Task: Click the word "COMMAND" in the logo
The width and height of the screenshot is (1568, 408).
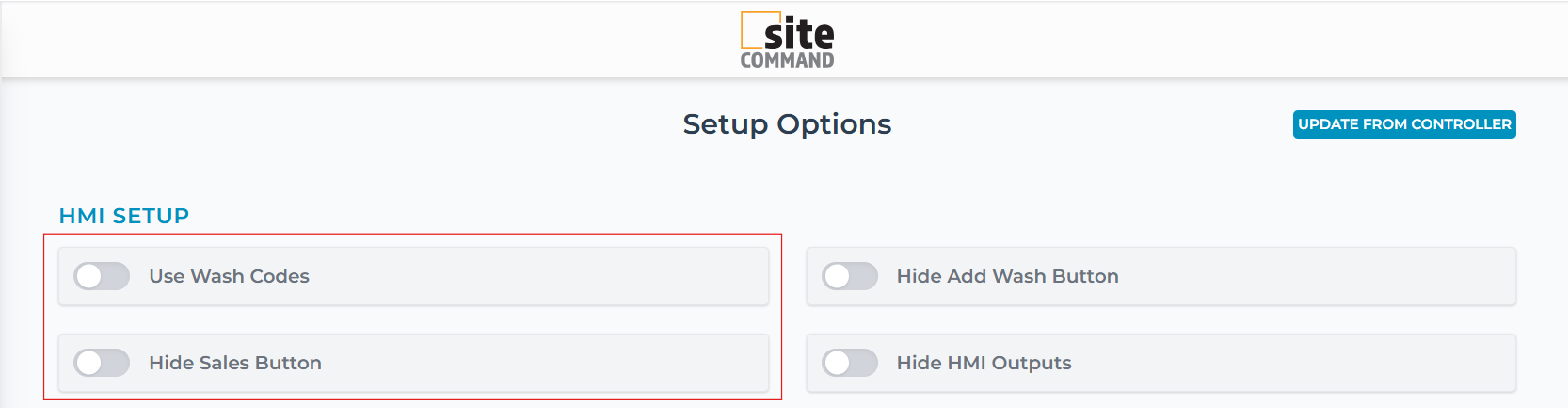Action: pyautogui.click(x=787, y=60)
